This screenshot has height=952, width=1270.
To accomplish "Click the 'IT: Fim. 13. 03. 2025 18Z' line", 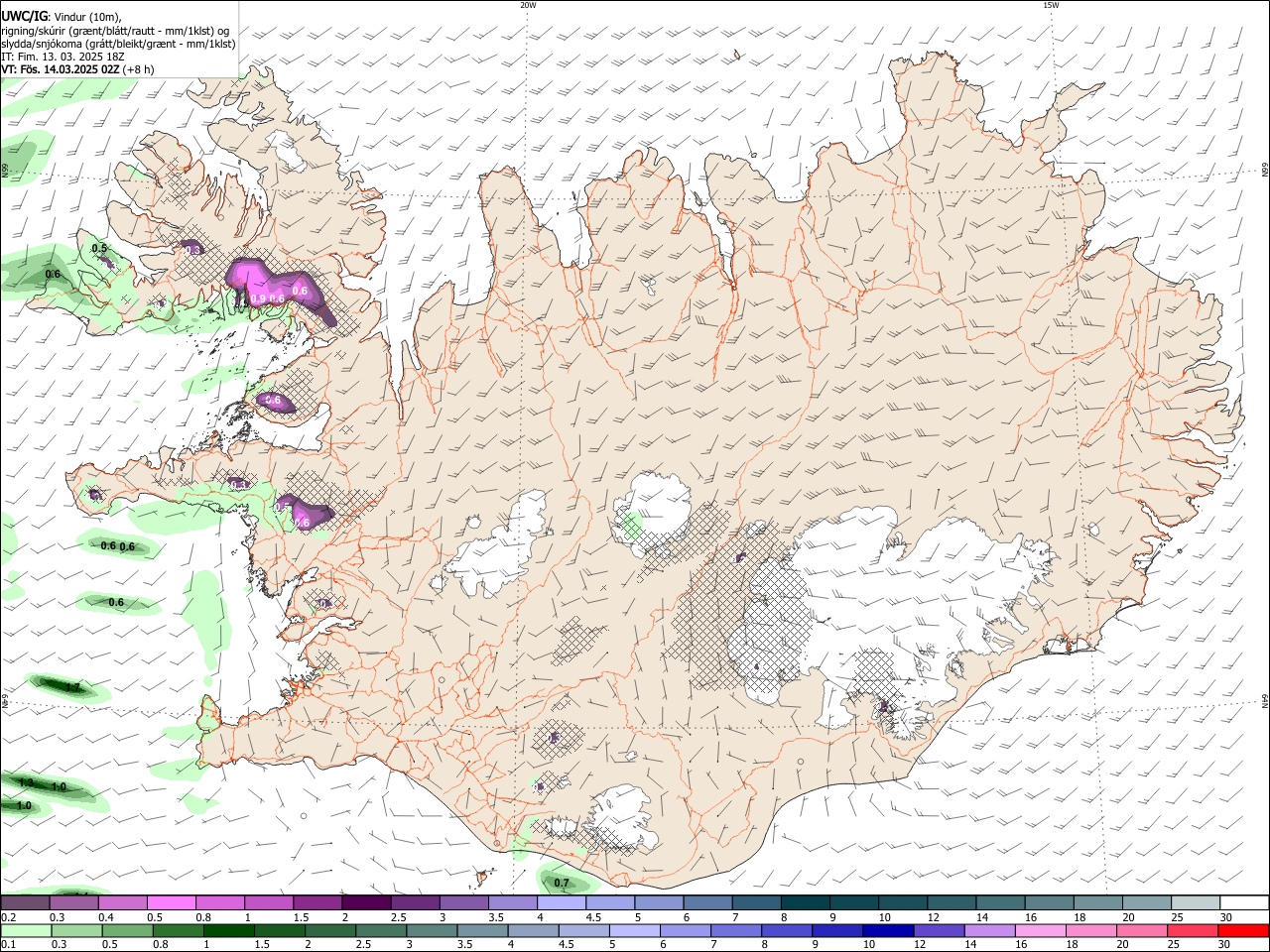I will point(63,57).
